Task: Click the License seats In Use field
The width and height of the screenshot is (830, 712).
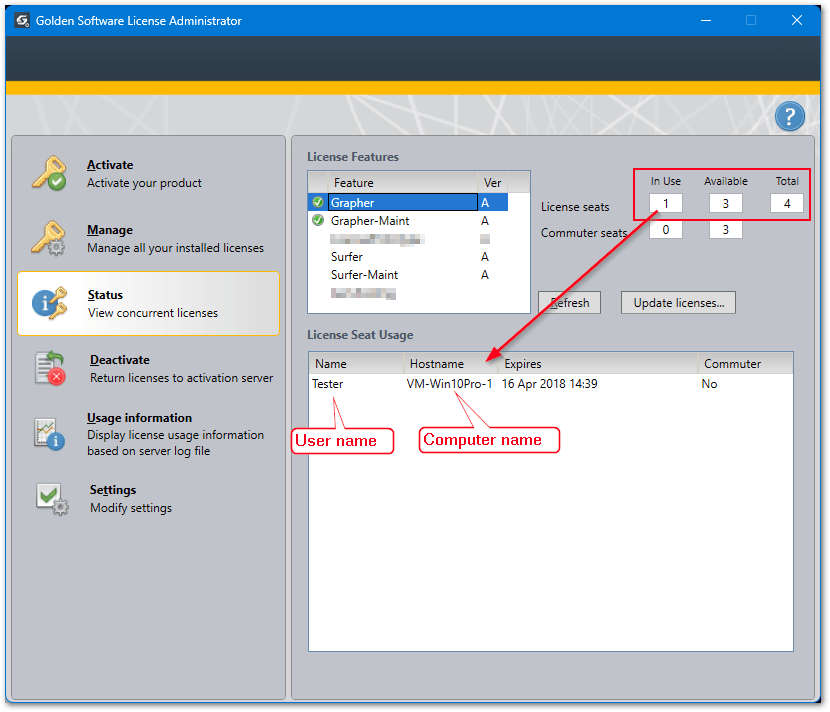Action: [x=666, y=203]
